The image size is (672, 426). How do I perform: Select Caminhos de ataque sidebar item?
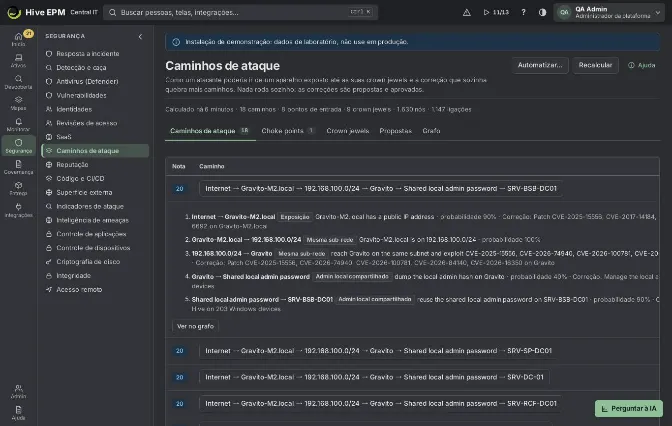click(x=95, y=150)
